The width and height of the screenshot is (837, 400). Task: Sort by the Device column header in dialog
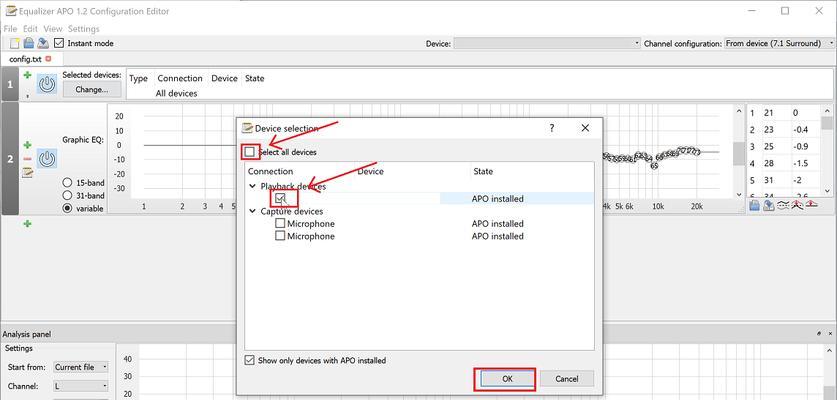pyautogui.click(x=370, y=171)
